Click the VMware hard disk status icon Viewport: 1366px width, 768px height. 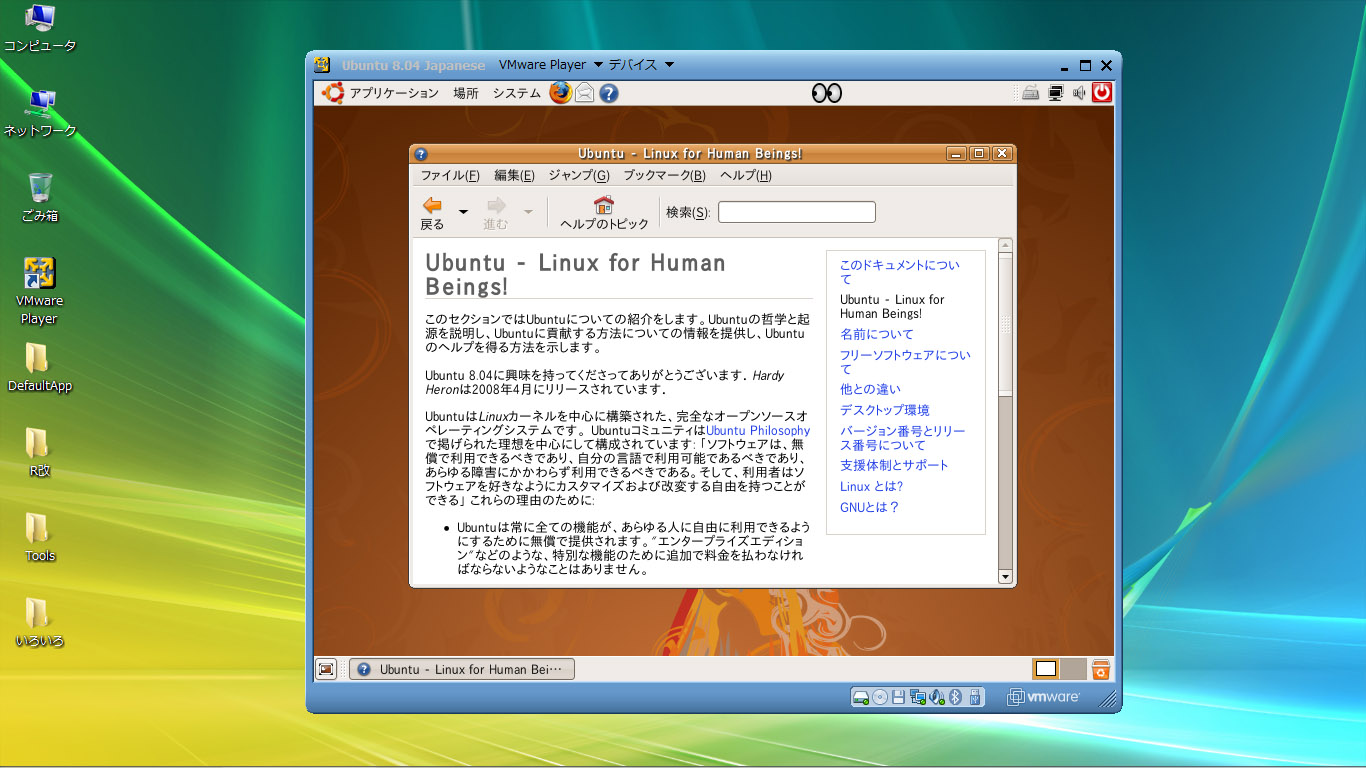click(861, 697)
